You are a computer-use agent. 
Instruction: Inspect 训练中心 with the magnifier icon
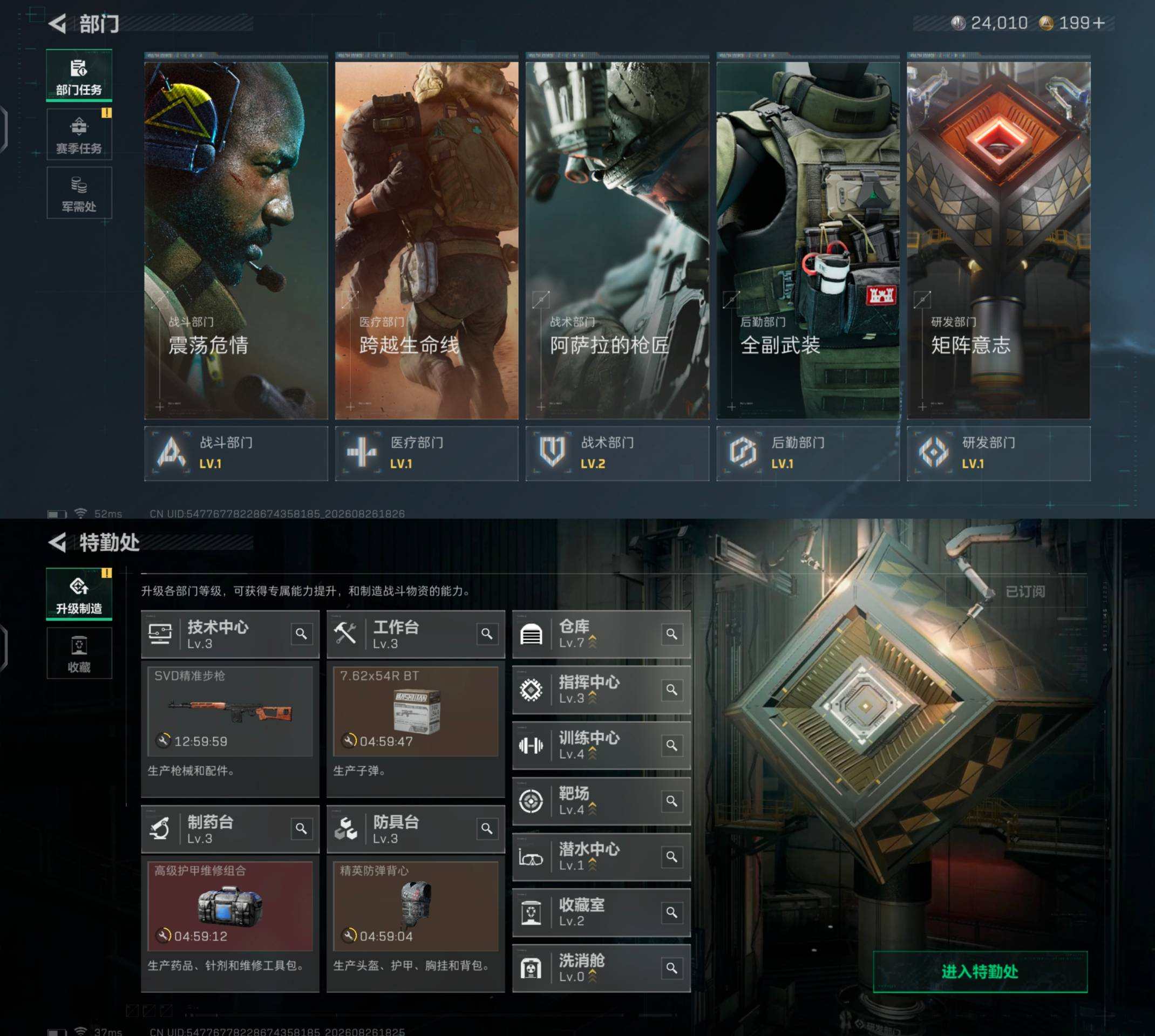pos(672,746)
